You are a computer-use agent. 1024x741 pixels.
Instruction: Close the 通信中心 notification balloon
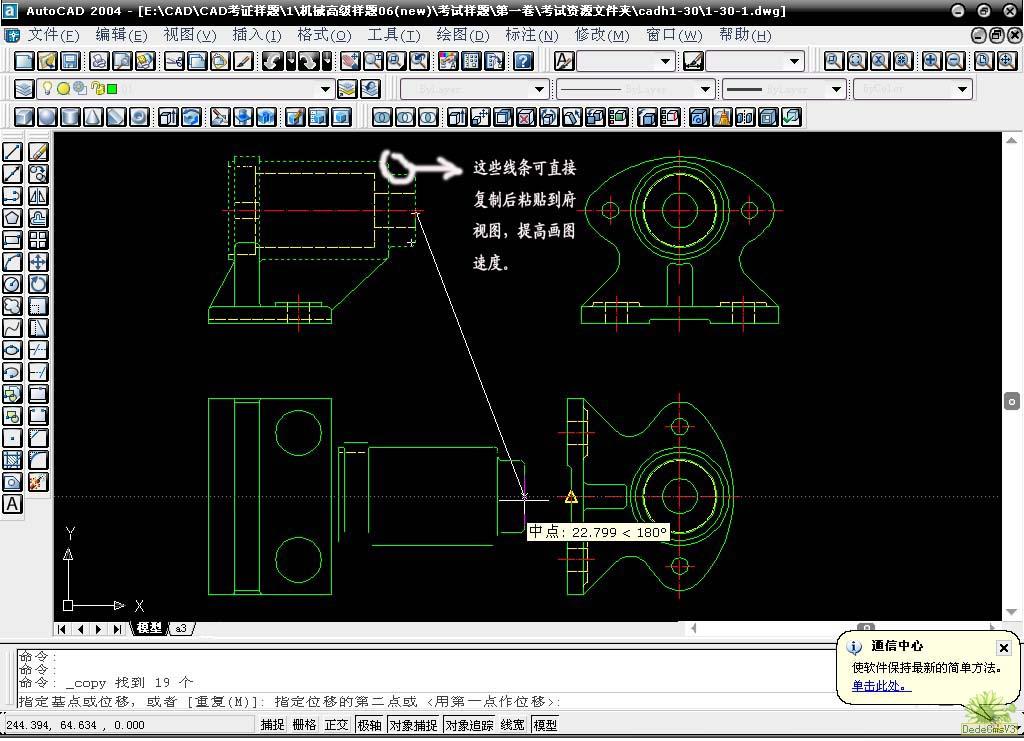[x=1004, y=648]
